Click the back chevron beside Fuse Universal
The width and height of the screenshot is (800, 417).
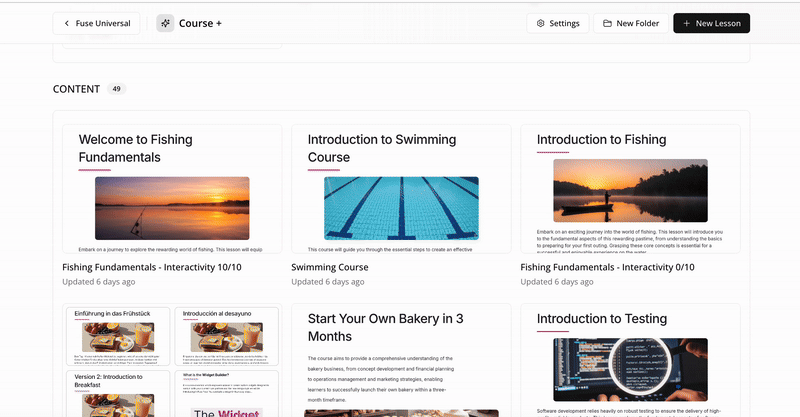(68, 23)
